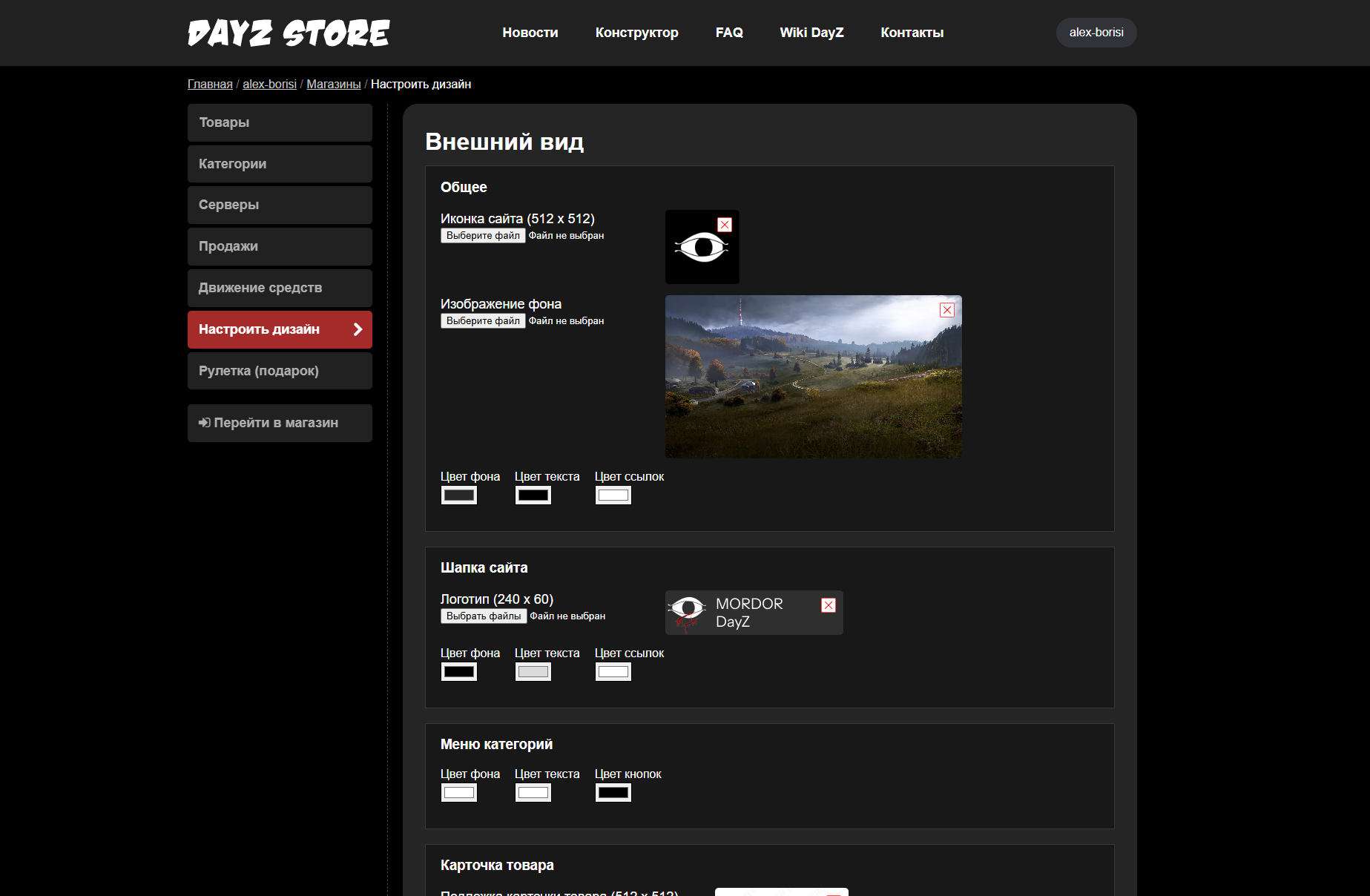Delete the background image via the red X
Screen dimensions: 1370x896
click(946, 309)
